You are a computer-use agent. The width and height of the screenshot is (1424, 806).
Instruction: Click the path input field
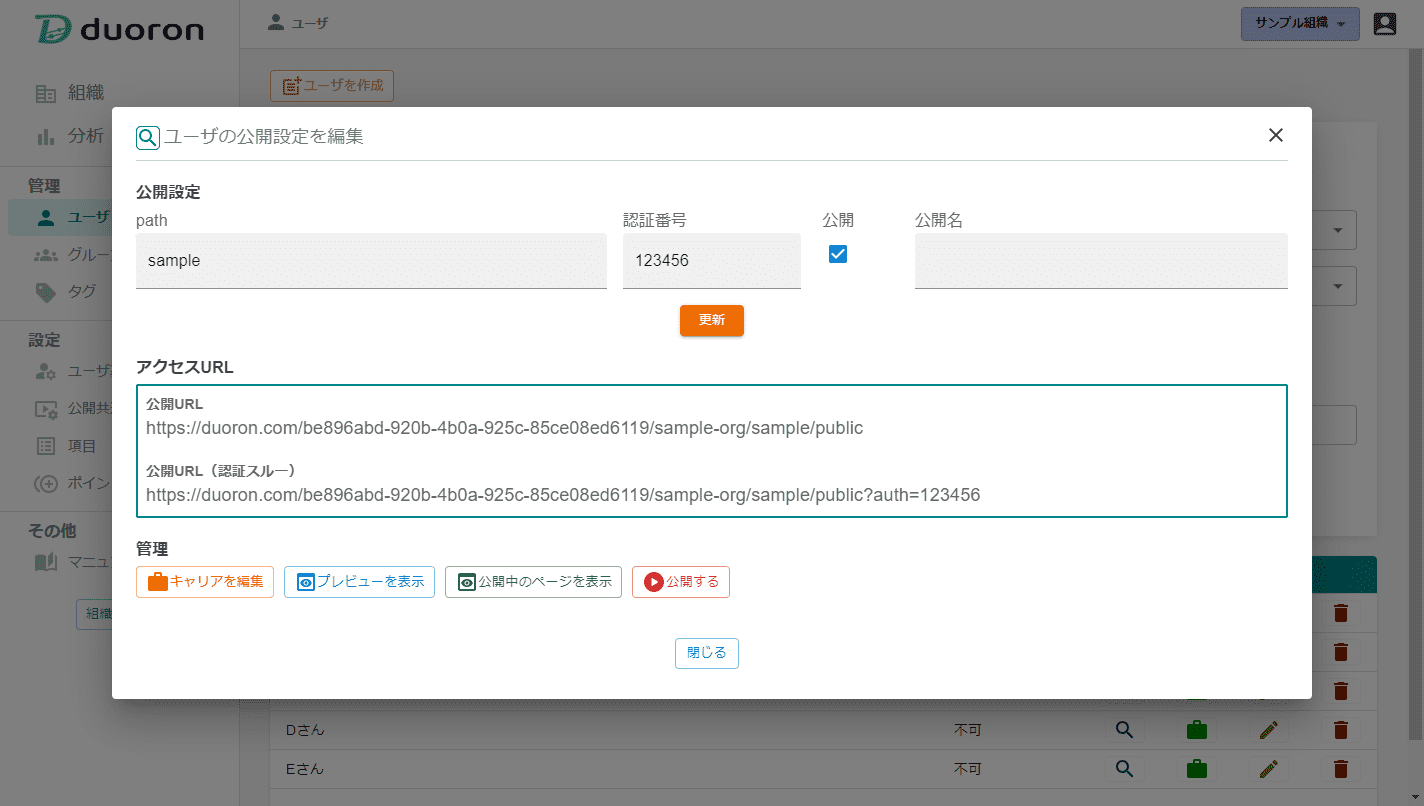coord(371,261)
